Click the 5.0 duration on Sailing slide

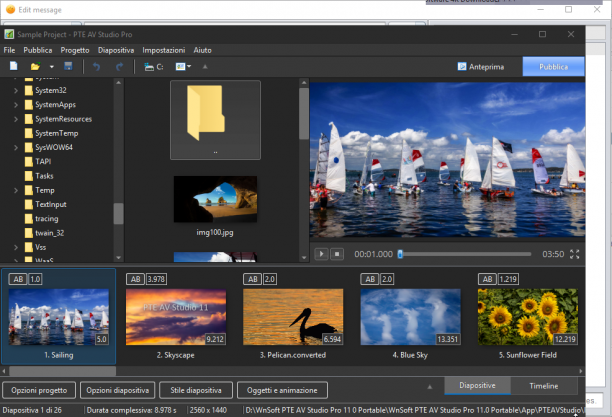[101, 339]
